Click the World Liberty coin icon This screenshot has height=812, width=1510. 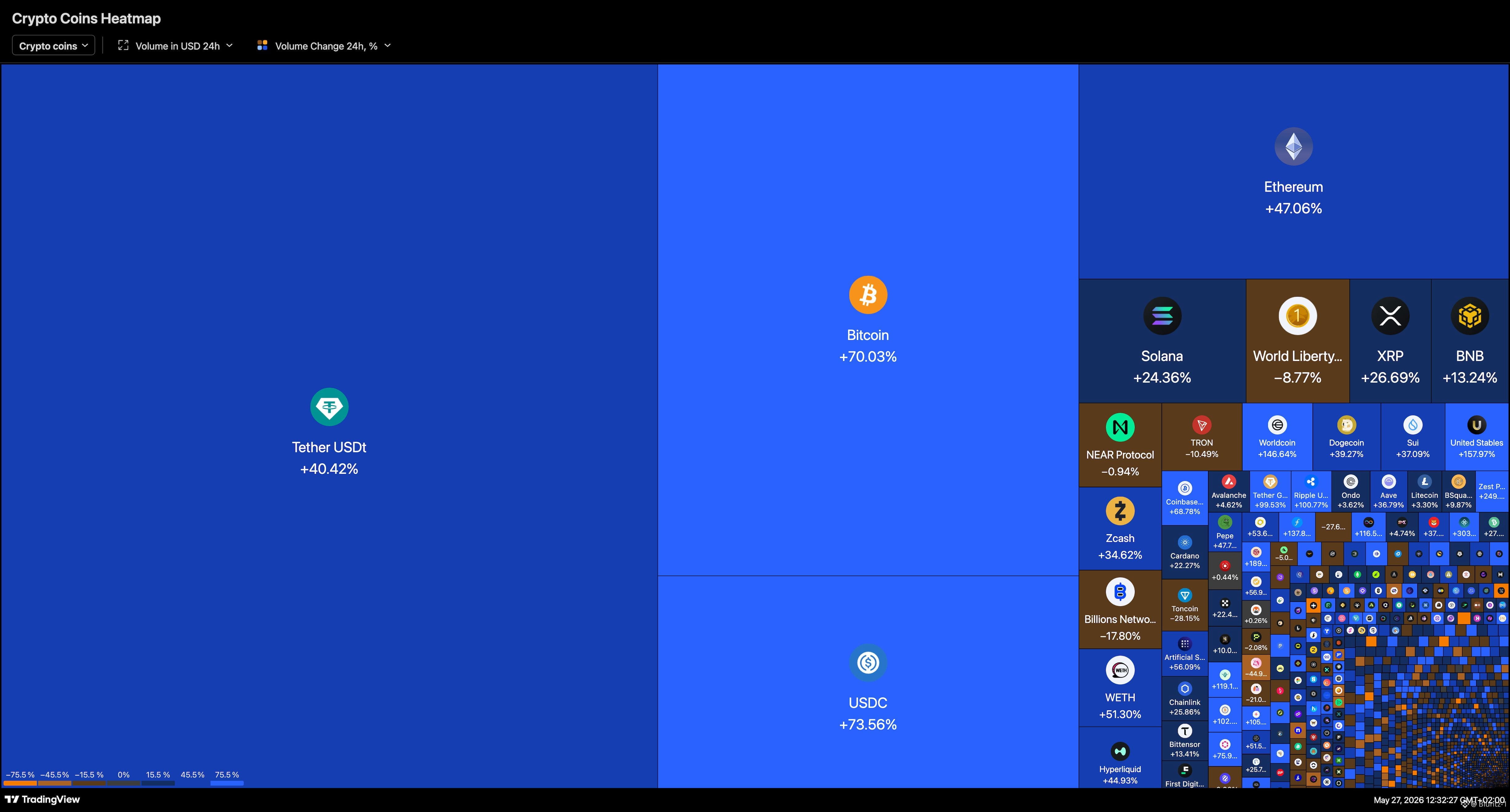[x=1298, y=316]
